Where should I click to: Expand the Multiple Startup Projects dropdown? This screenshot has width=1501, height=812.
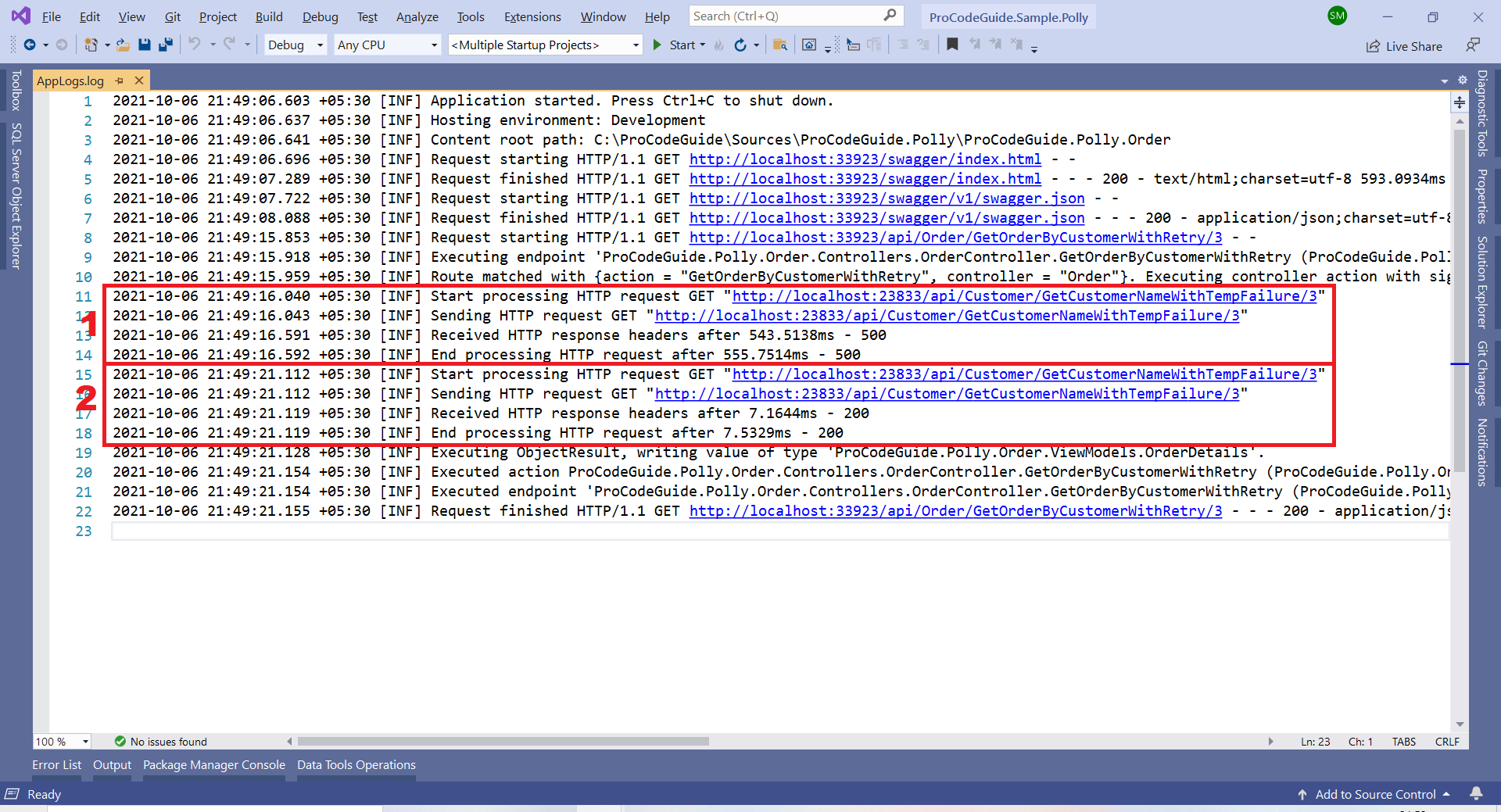[x=545, y=45]
